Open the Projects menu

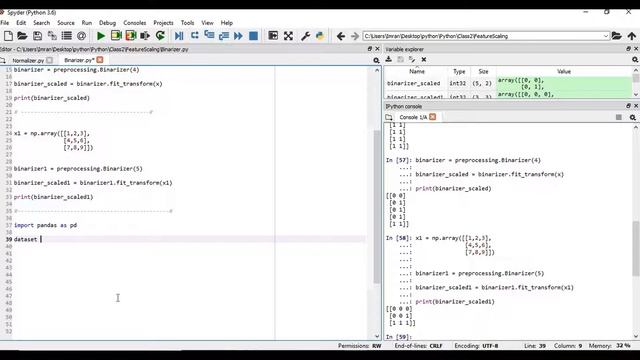(163, 23)
